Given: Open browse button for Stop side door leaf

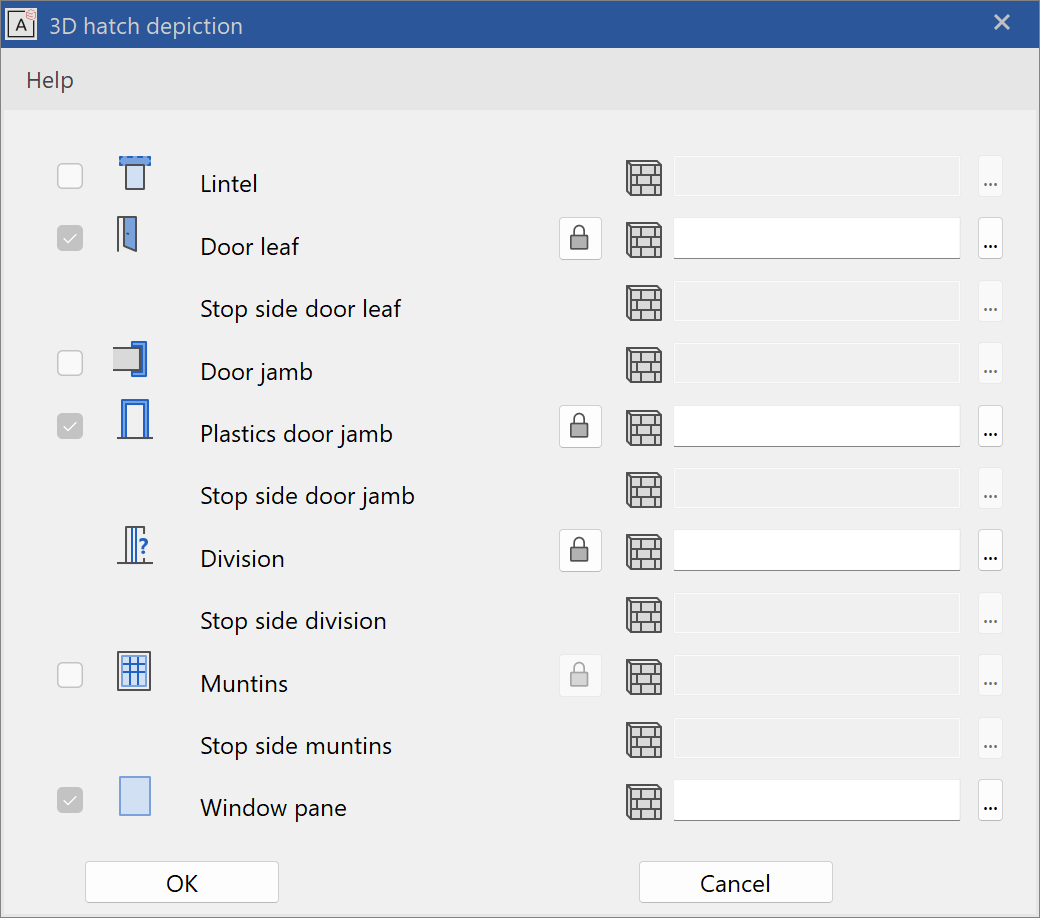Looking at the screenshot, I should click(x=990, y=301).
